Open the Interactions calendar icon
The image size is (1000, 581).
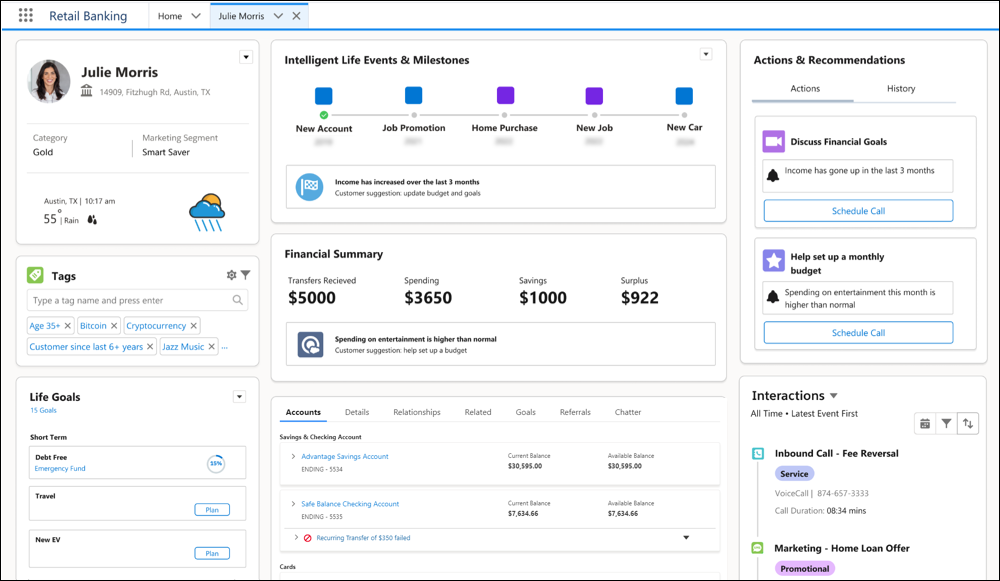[925, 423]
